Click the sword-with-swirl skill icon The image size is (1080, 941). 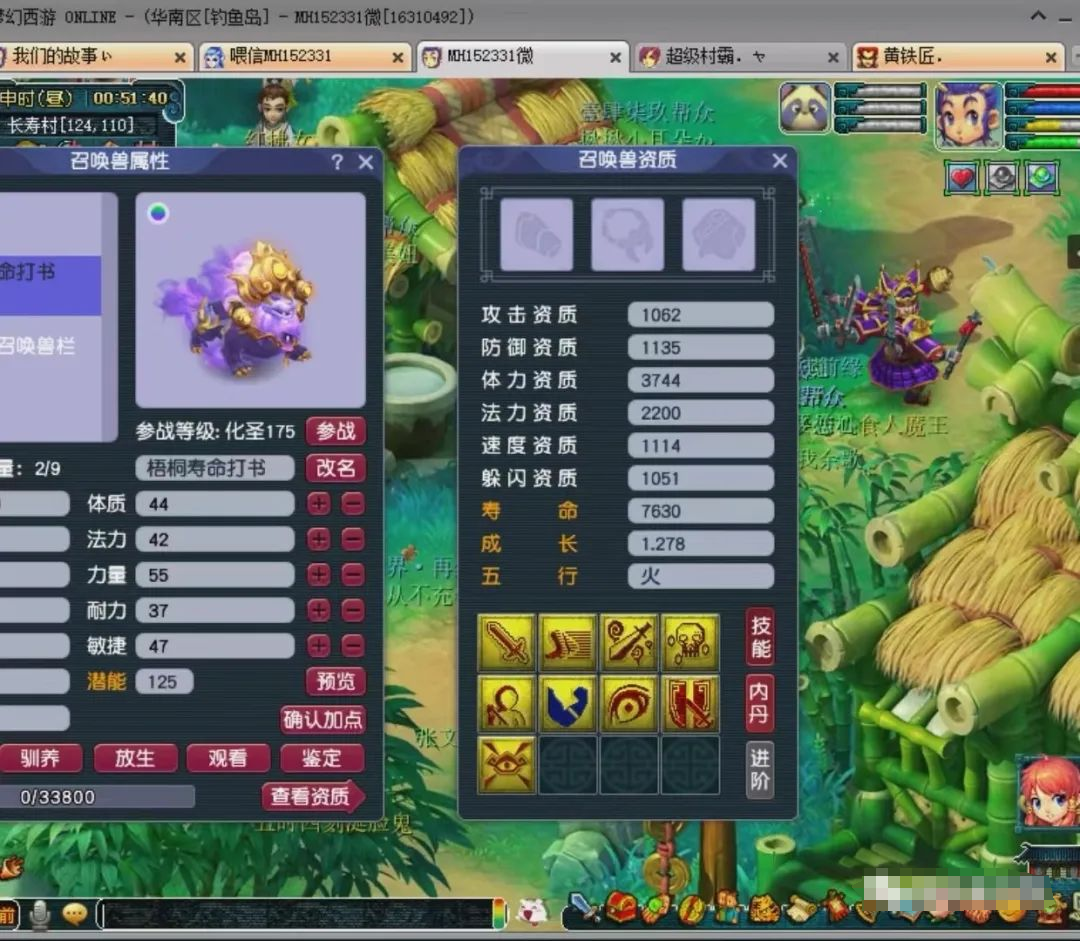[x=628, y=643]
